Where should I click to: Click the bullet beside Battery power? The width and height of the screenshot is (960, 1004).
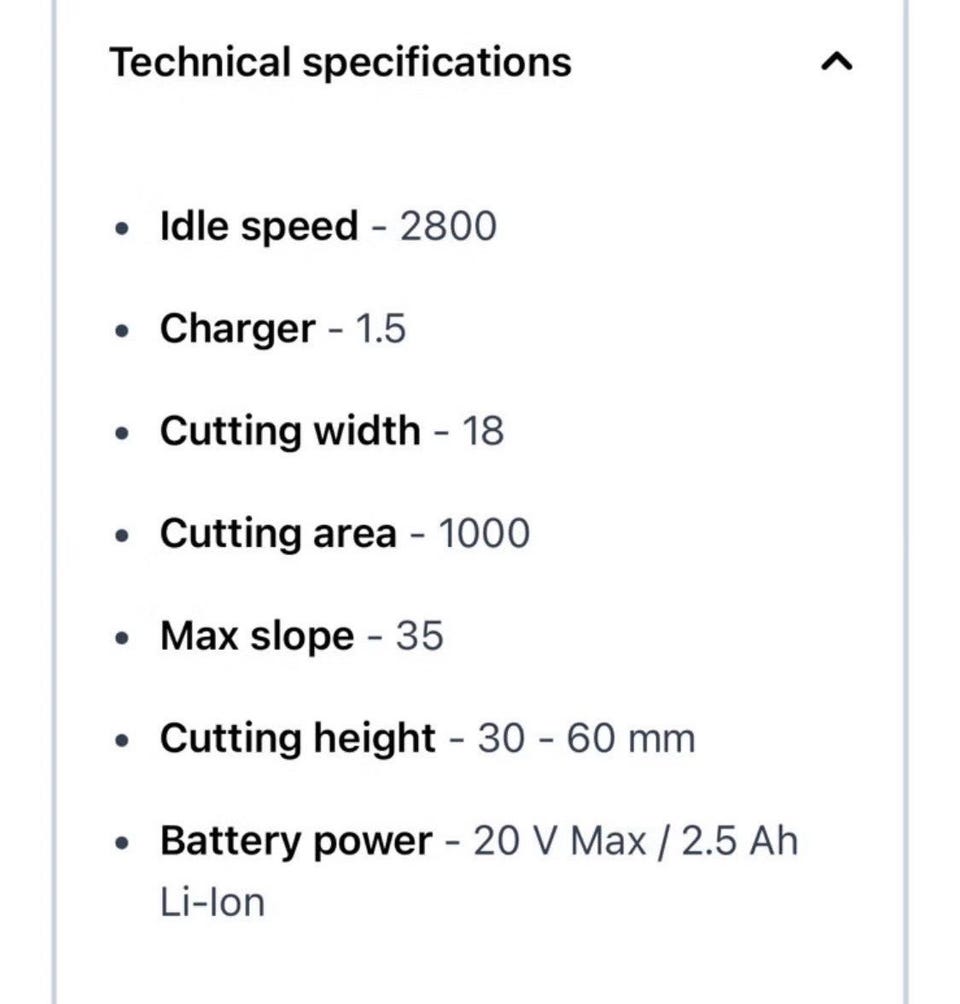pyautogui.click(x=122, y=843)
